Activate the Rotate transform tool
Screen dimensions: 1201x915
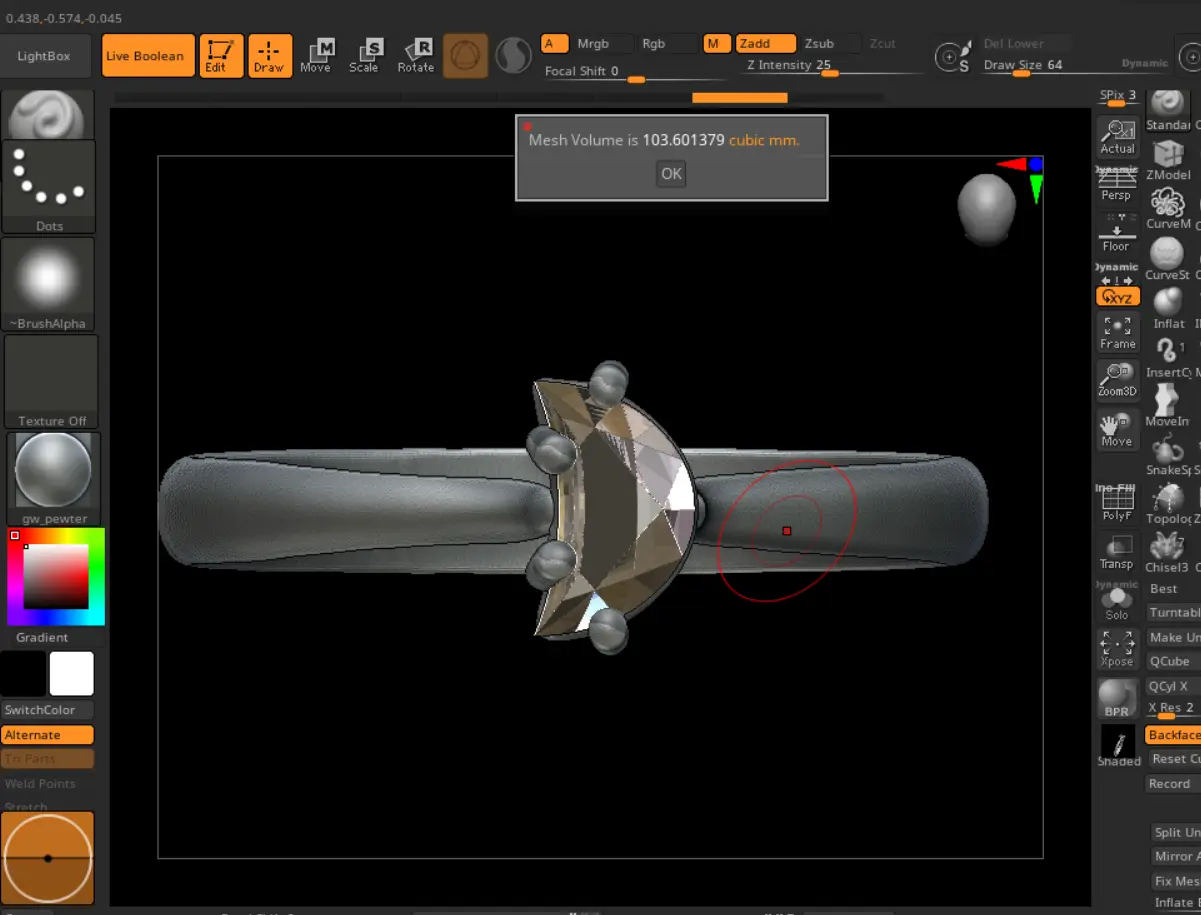coord(416,56)
